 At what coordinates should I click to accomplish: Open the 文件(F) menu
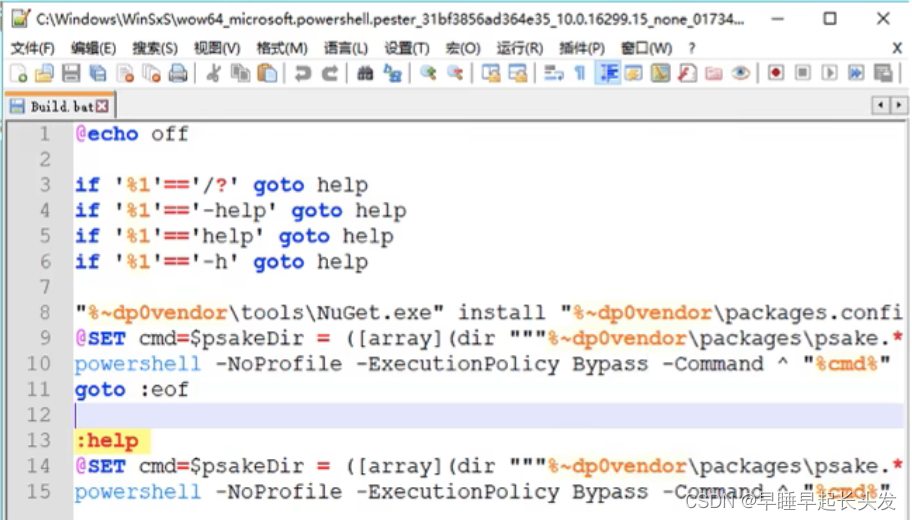pyautogui.click(x=33, y=48)
